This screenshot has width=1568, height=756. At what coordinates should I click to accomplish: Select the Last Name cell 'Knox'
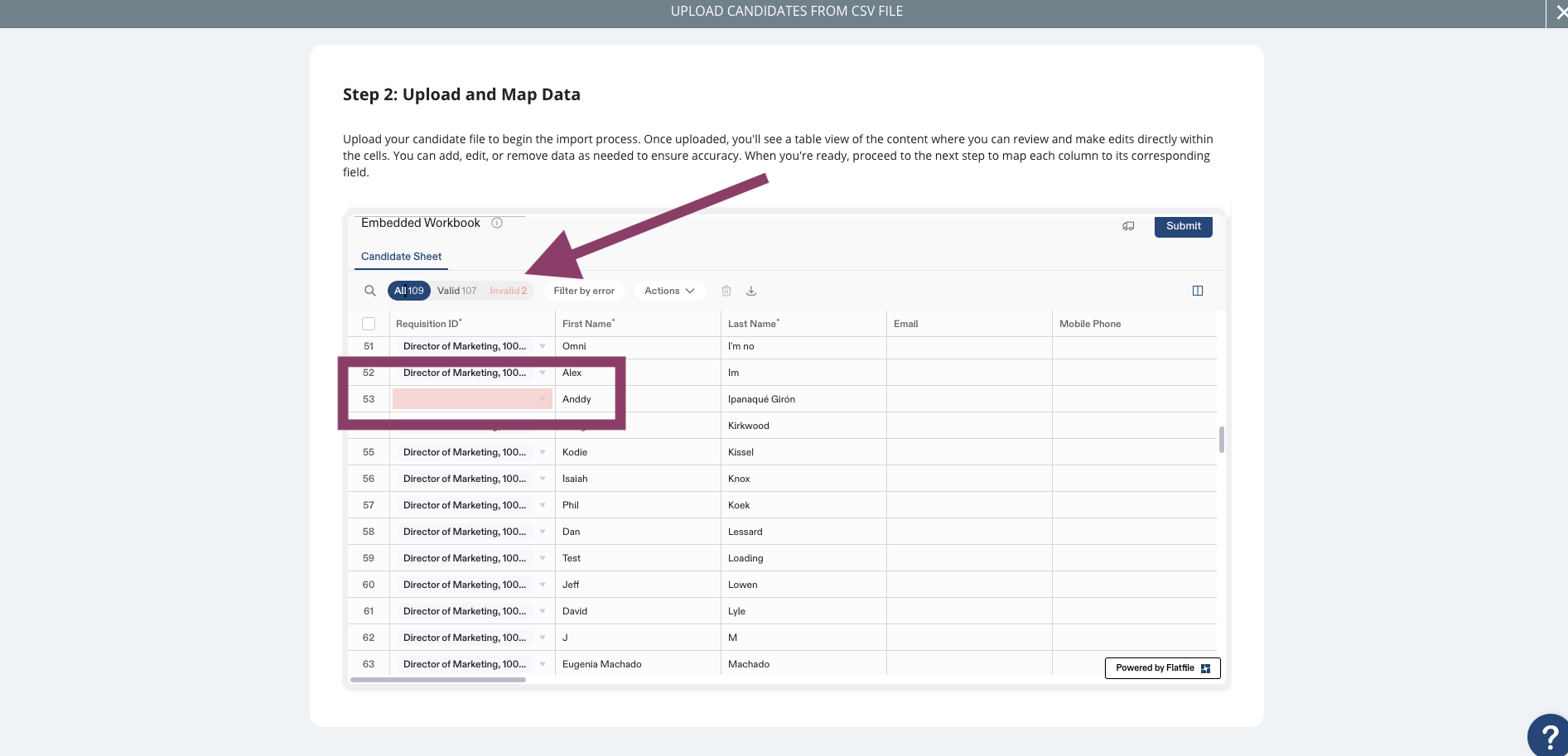(803, 479)
